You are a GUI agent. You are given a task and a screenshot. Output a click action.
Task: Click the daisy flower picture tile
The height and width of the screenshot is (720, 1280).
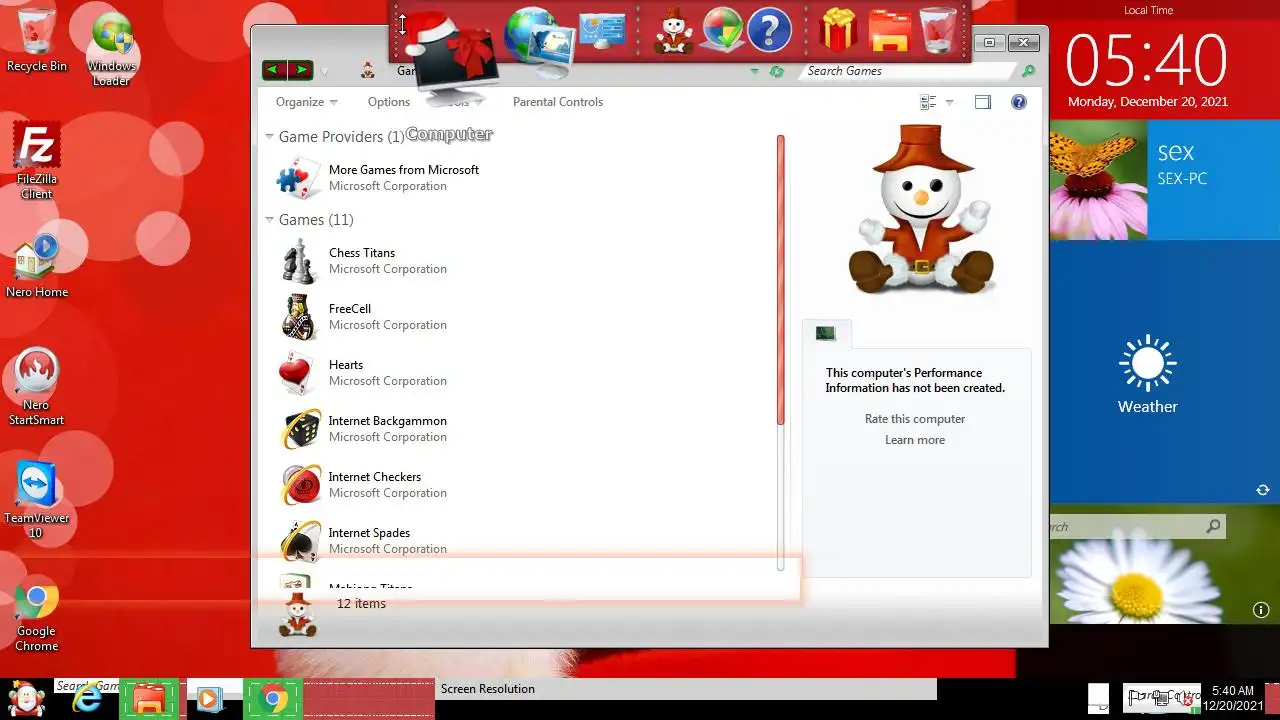[1165, 565]
